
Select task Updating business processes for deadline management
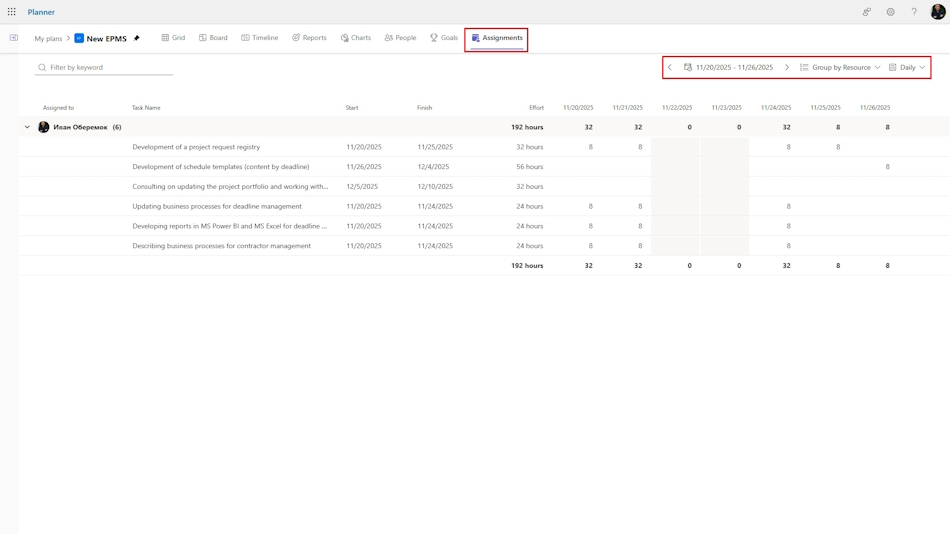[x=217, y=206]
